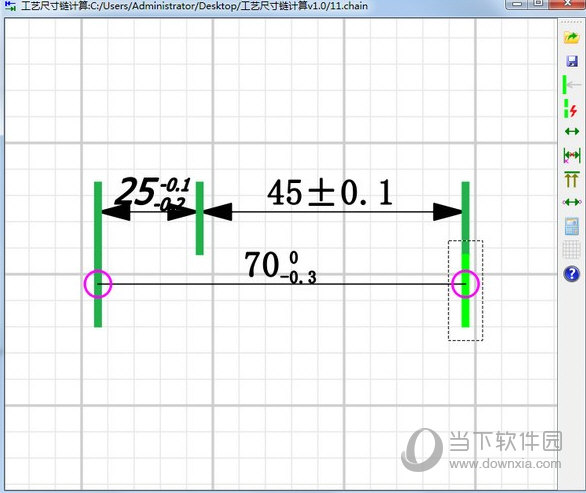The height and width of the screenshot is (493, 586).
Task: Select the green double-arrow dimension tool
Action: pos(572,132)
